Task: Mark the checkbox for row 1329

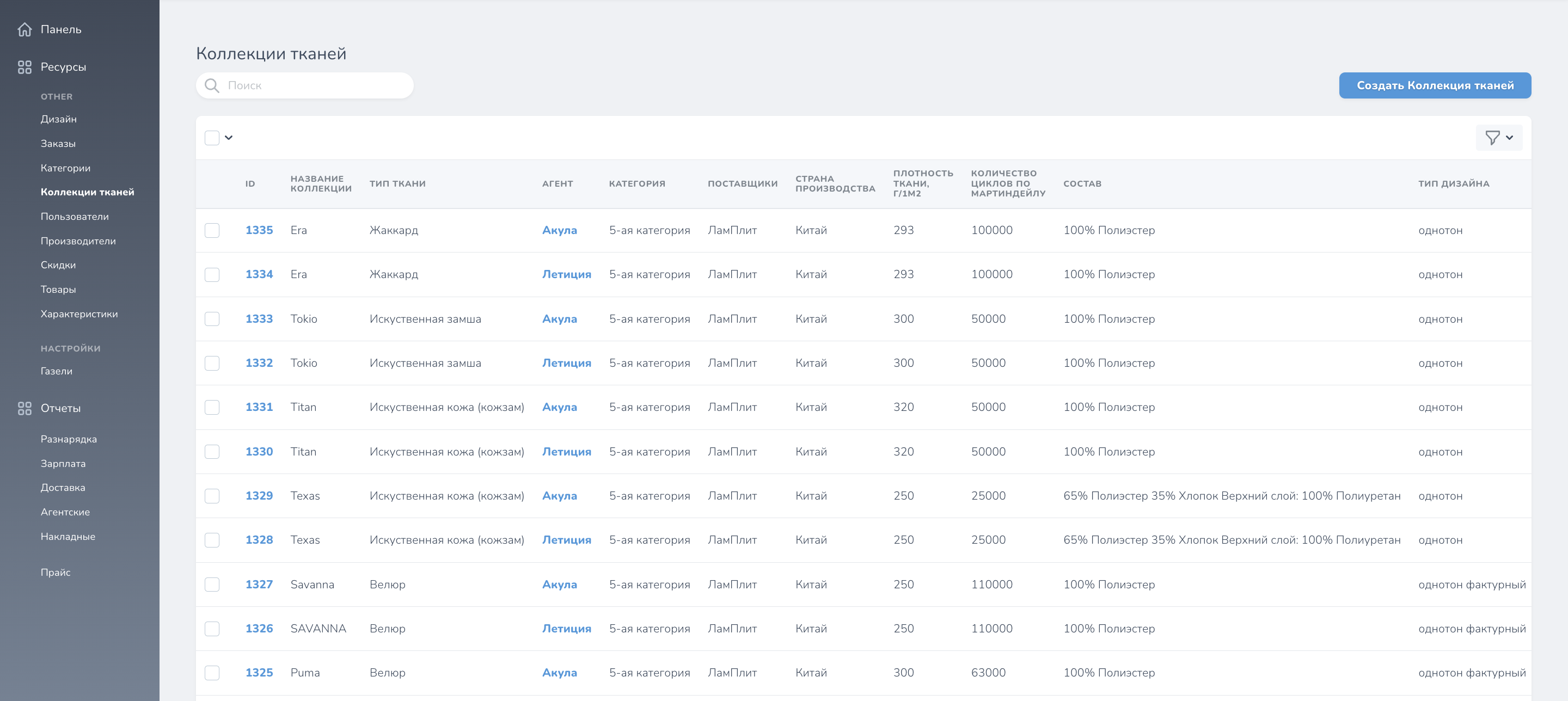Action: (212, 496)
